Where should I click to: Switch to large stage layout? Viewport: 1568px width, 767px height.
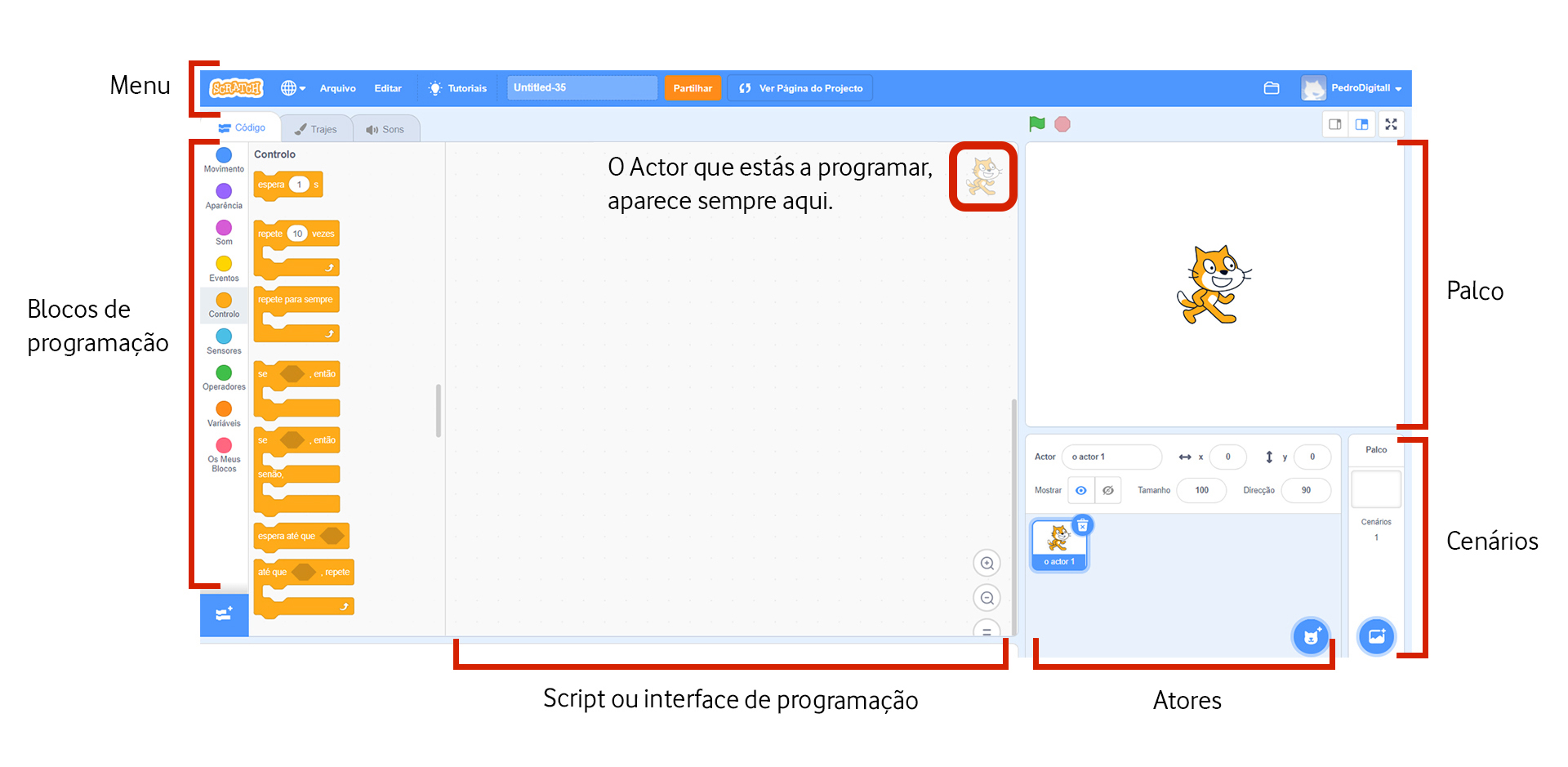[x=1362, y=124]
